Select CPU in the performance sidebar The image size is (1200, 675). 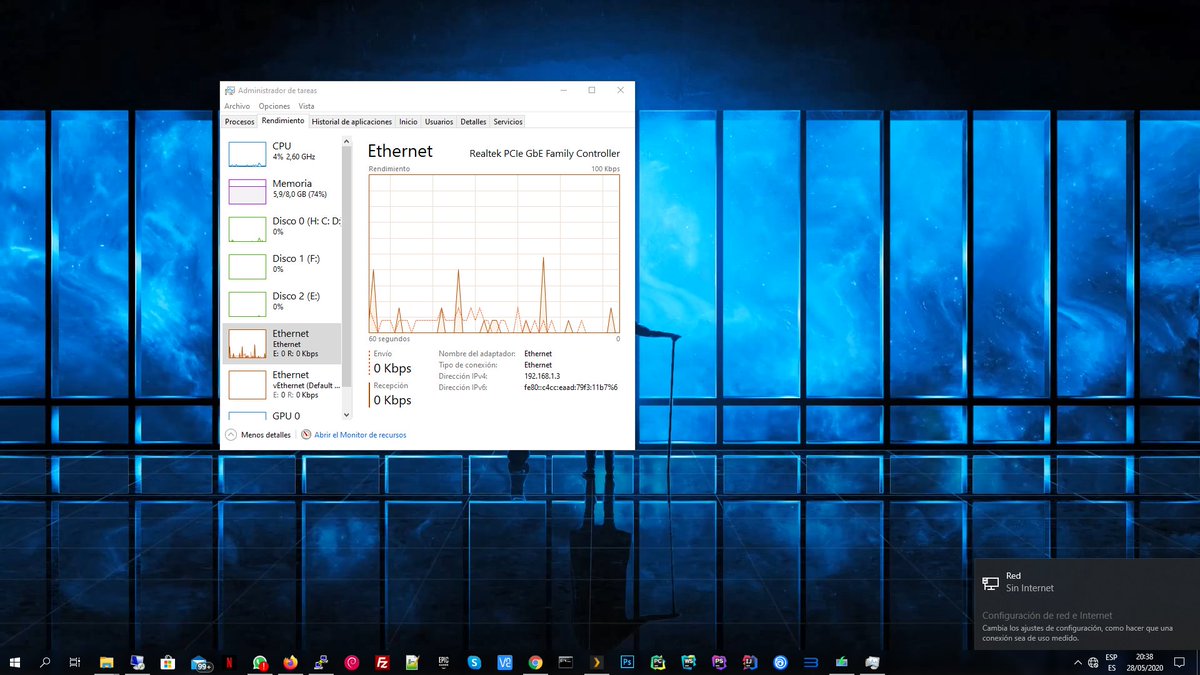[281, 152]
